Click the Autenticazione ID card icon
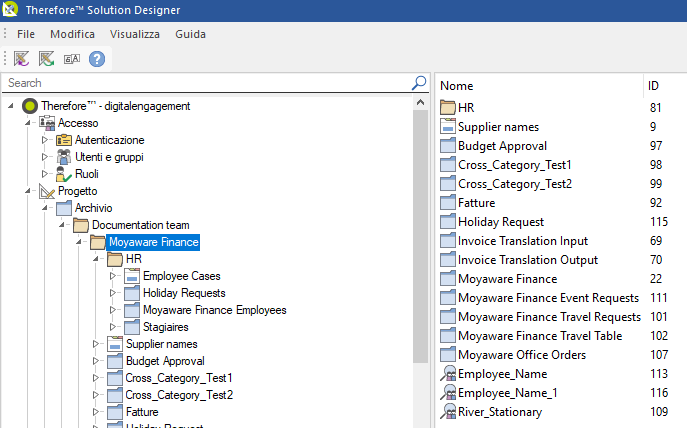687x428 pixels. coord(64,140)
